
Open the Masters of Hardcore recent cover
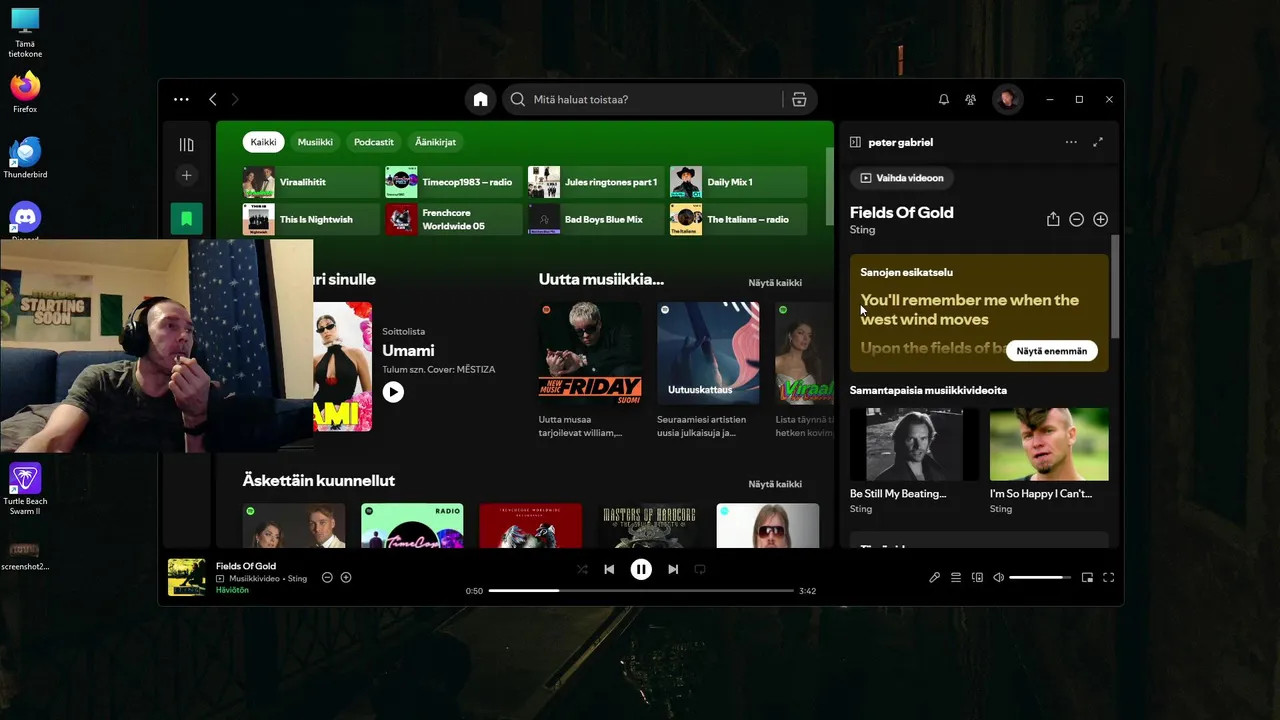point(649,526)
